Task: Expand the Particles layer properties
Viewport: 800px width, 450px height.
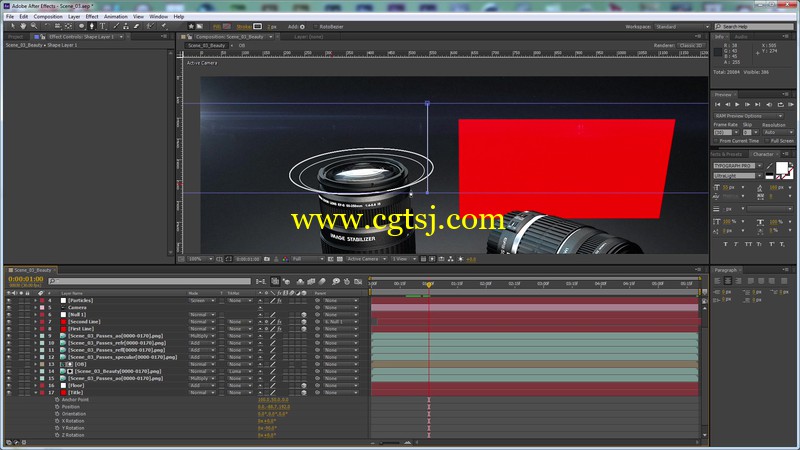Action: pos(36,301)
